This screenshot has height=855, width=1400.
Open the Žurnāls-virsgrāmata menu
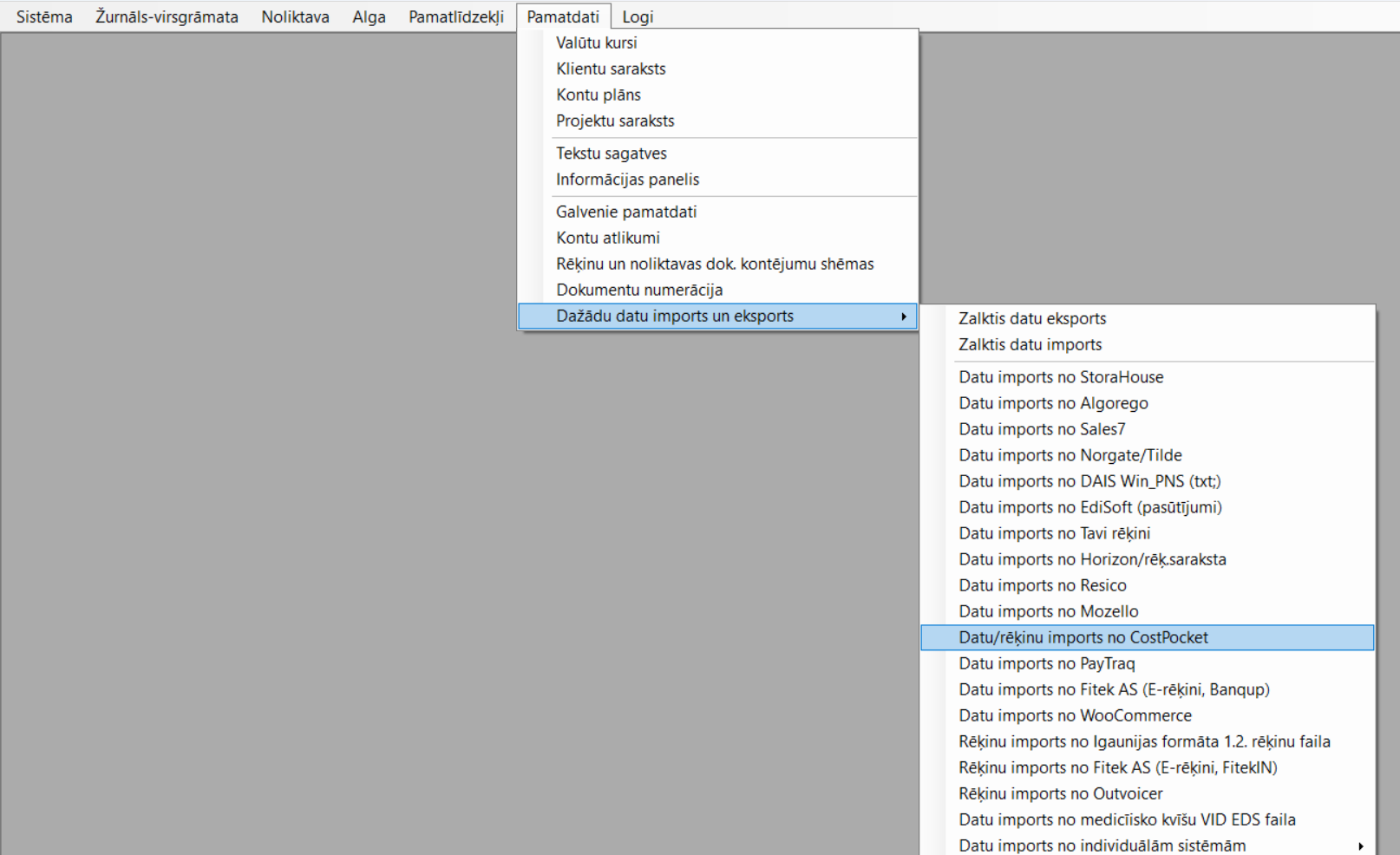click(167, 16)
